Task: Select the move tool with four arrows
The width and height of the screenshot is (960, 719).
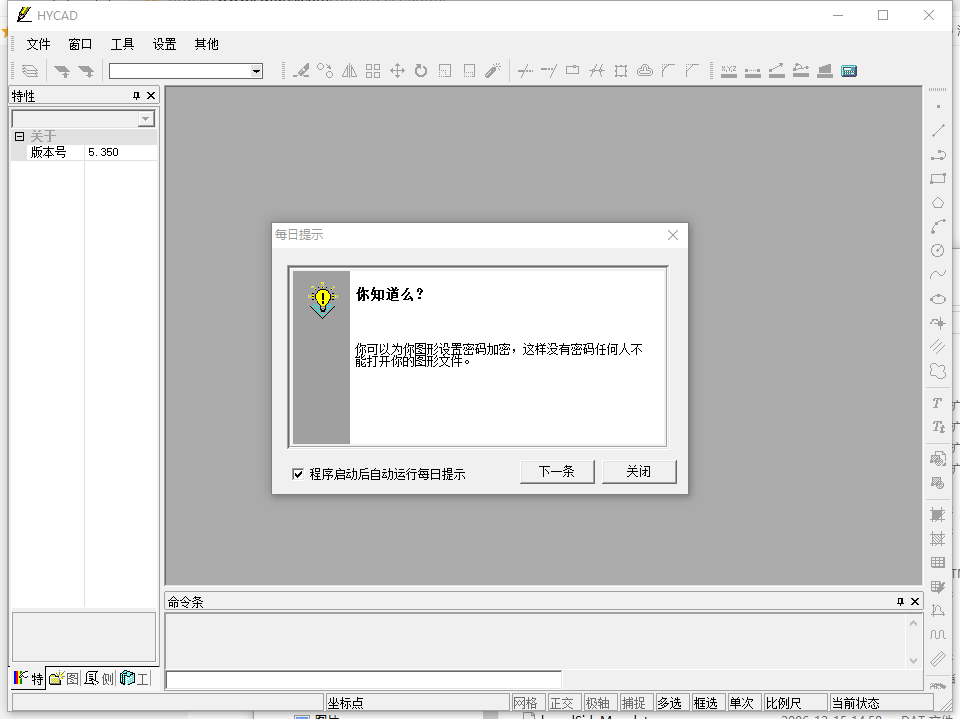Action: tap(397, 71)
